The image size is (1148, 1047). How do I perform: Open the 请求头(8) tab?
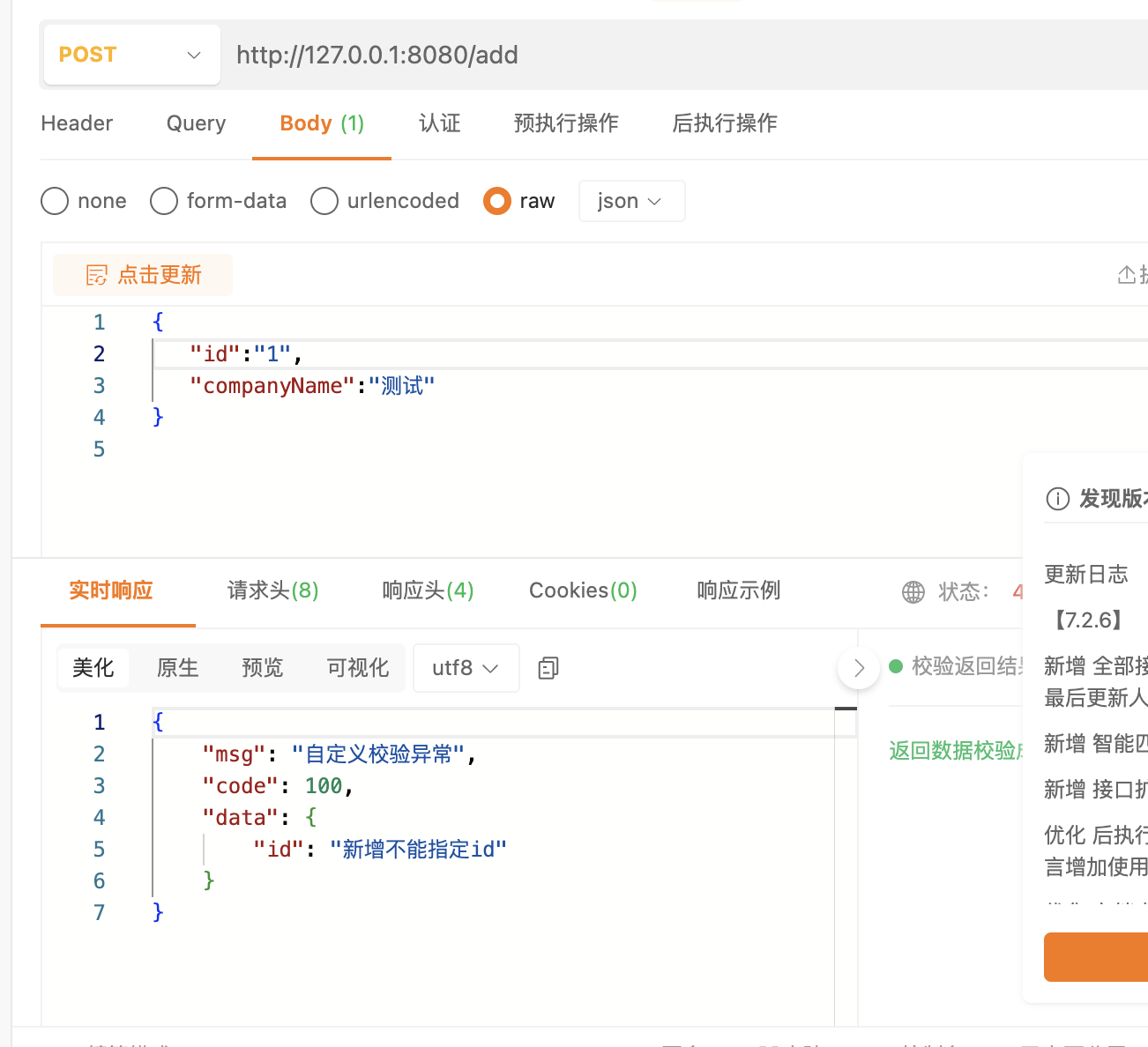point(273,590)
